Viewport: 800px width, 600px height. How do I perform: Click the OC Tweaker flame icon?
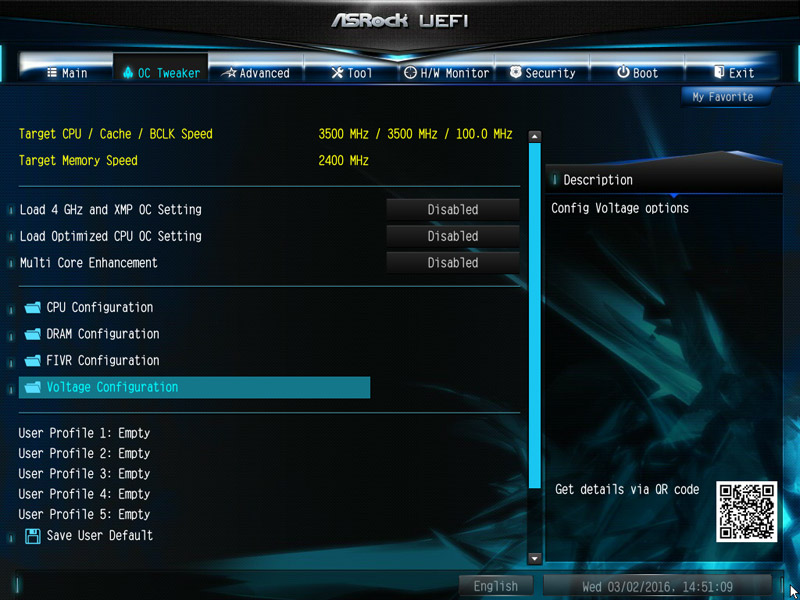click(x=128, y=72)
